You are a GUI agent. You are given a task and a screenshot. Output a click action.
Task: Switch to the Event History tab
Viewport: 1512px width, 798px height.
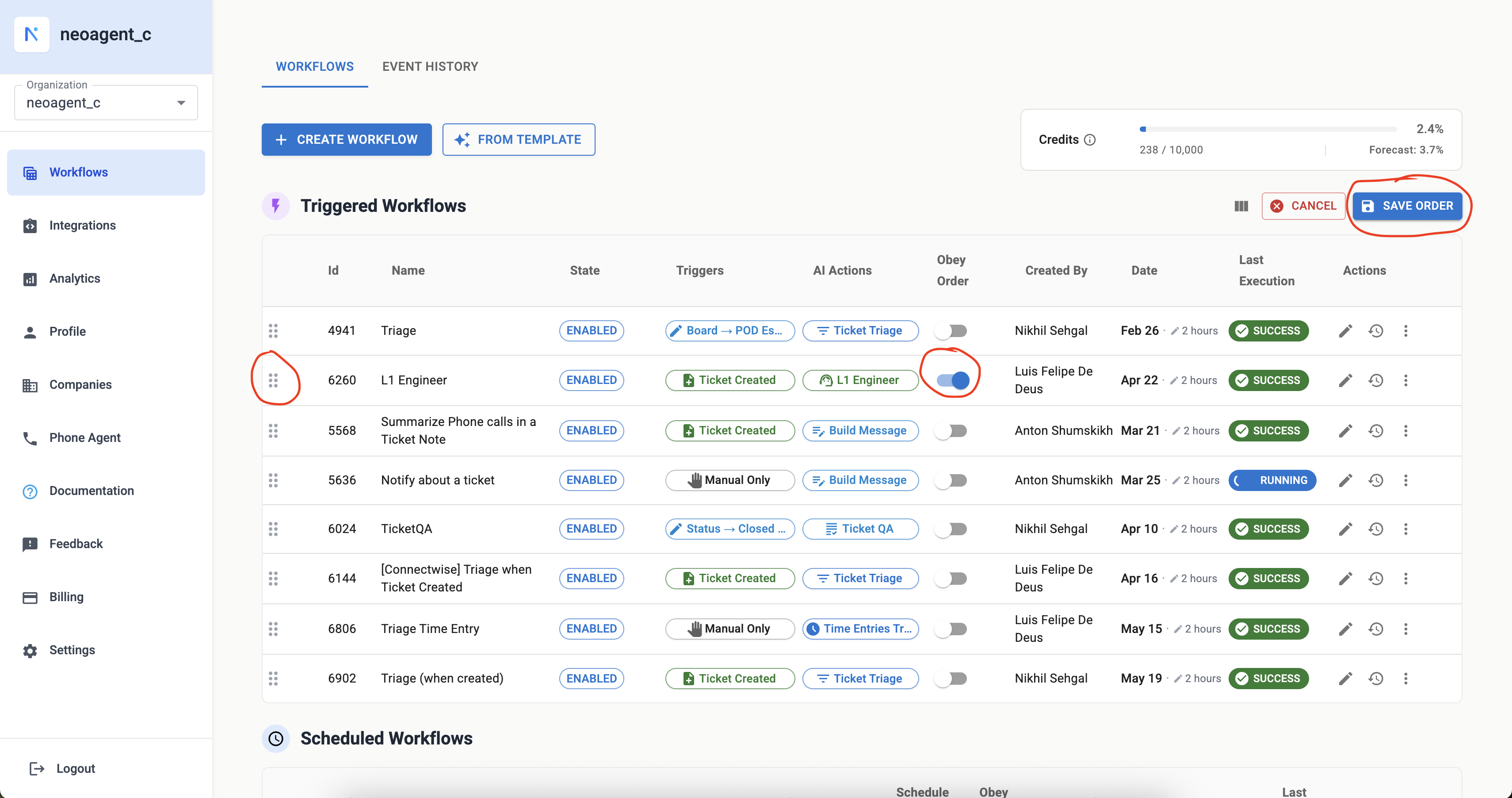(x=430, y=66)
